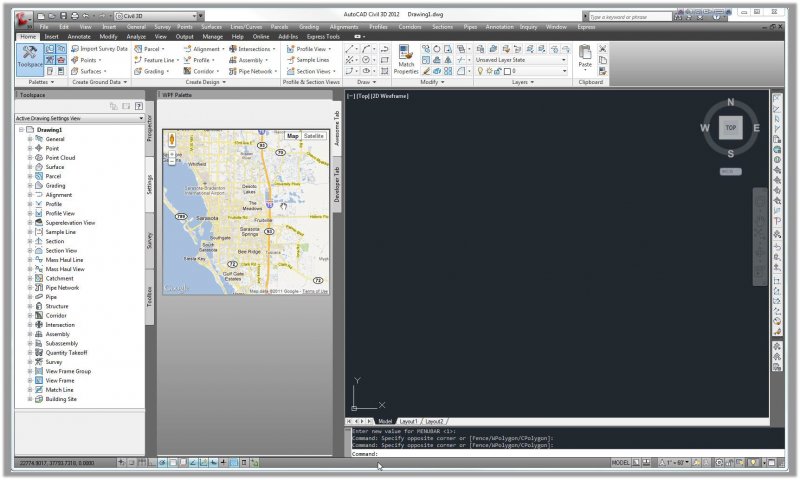The width and height of the screenshot is (800, 480).
Task: Select Building Site tree item
Action: tap(61, 399)
